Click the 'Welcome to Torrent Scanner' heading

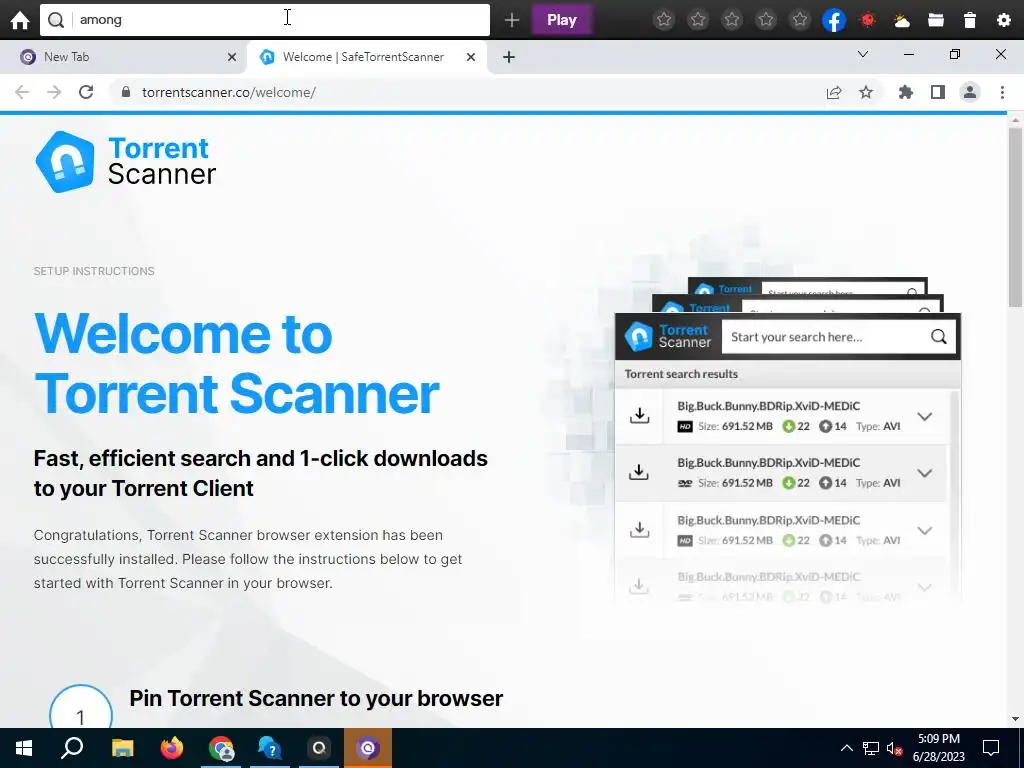(236, 363)
